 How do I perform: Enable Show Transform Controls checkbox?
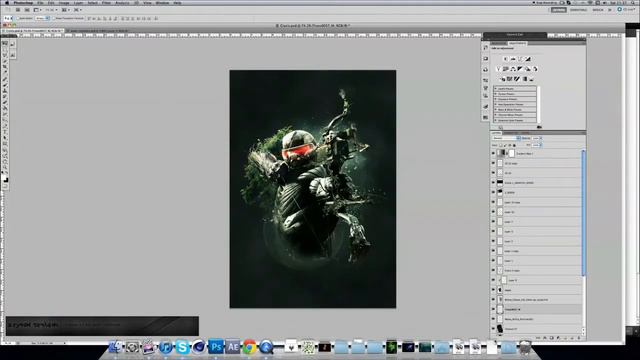[53, 18]
